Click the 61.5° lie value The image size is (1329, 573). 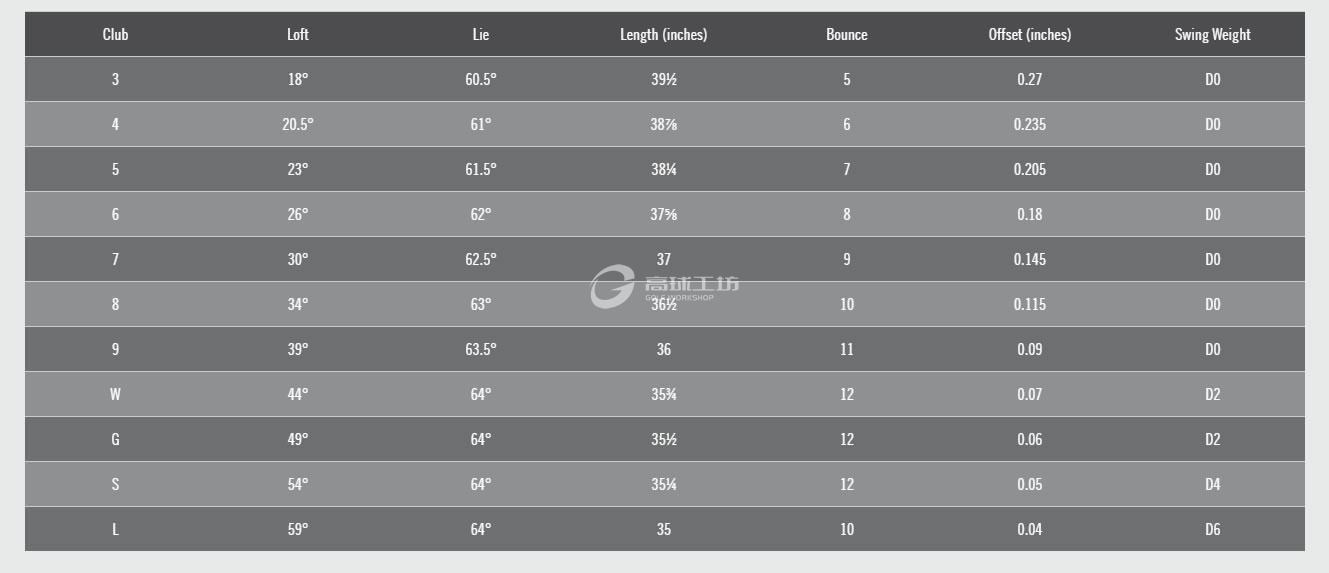[x=481, y=169]
